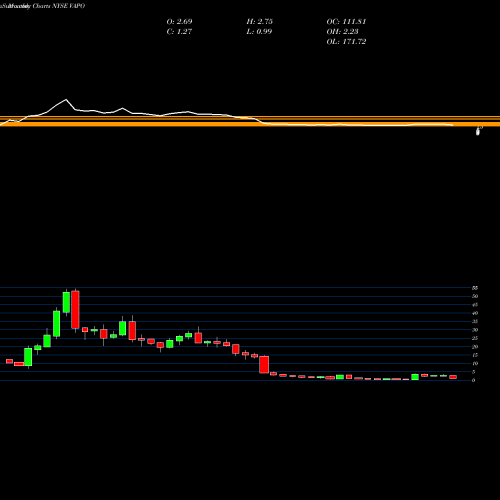
Task: Click the price axis label 20
Action: [475, 347]
